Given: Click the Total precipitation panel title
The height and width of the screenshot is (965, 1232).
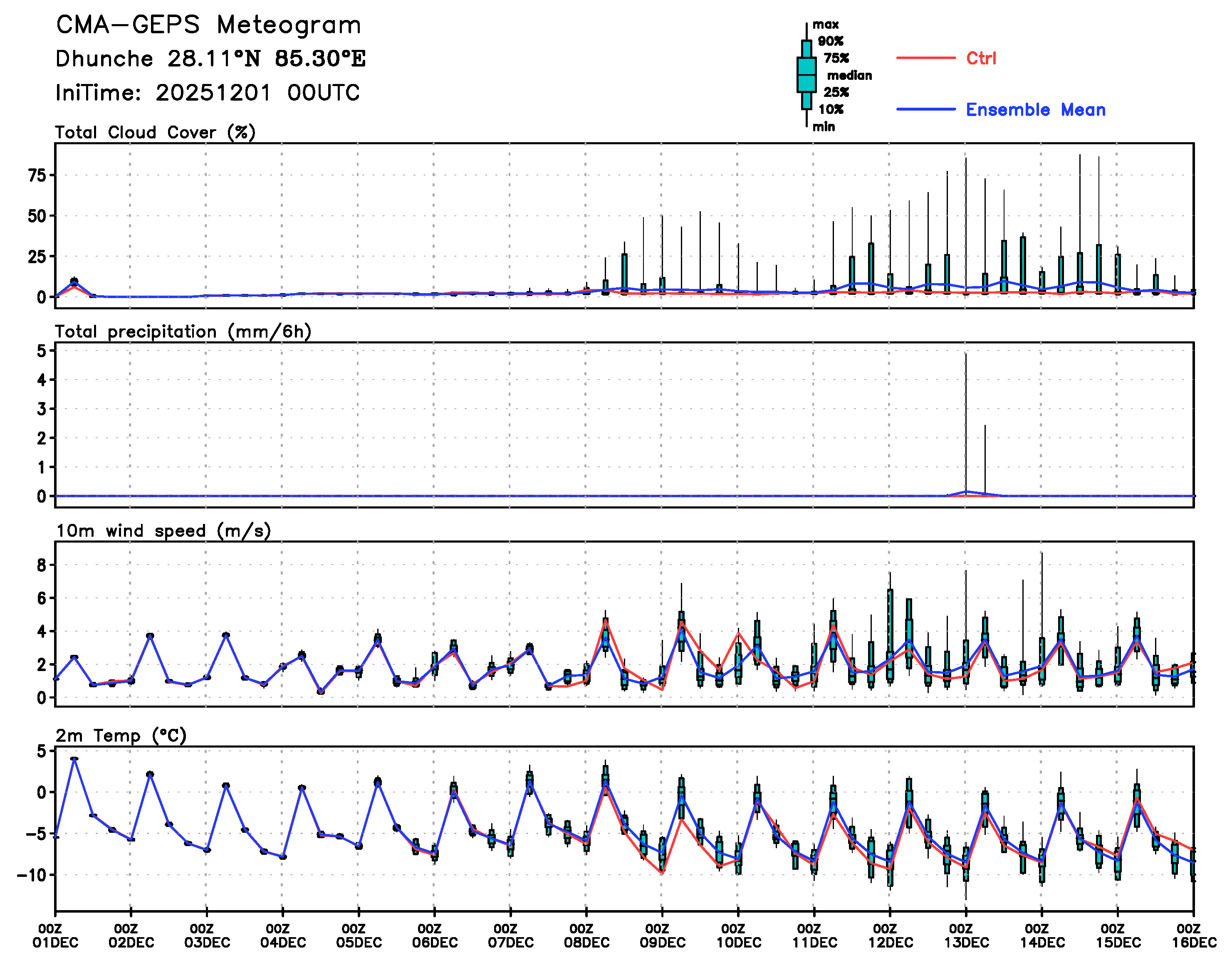Looking at the screenshot, I should pos(183,332).
